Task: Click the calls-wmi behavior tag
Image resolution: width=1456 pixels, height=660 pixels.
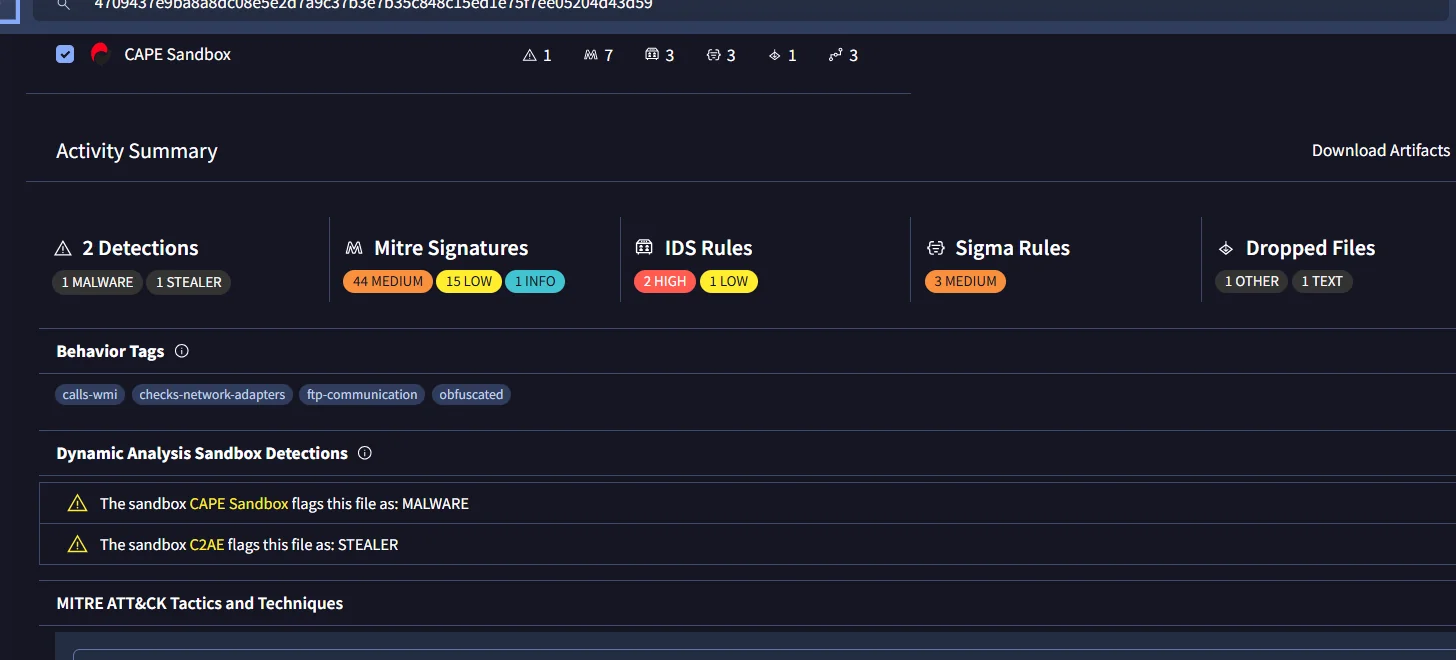Action: tap(90, 395)
